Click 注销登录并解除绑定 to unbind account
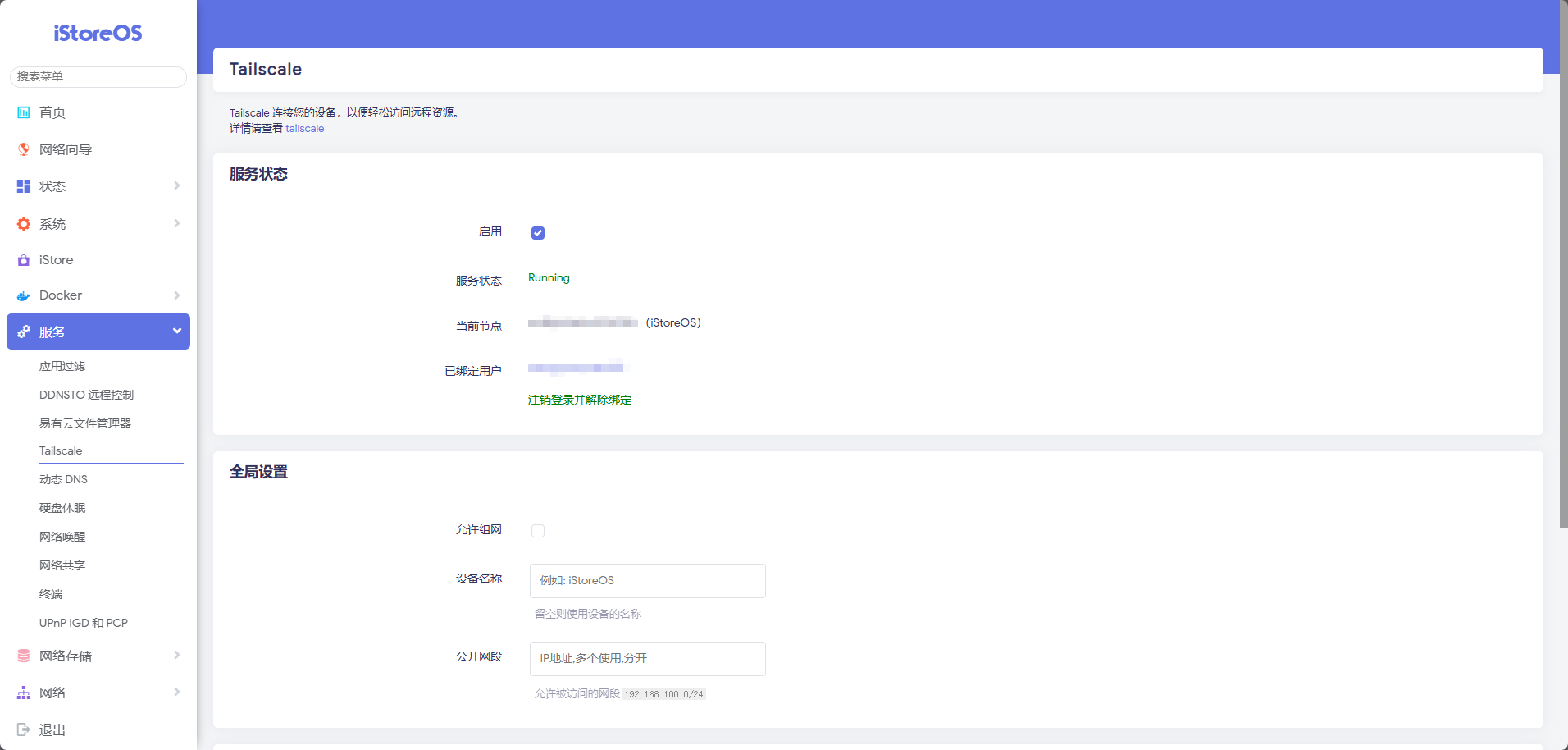 coord(580,400)
